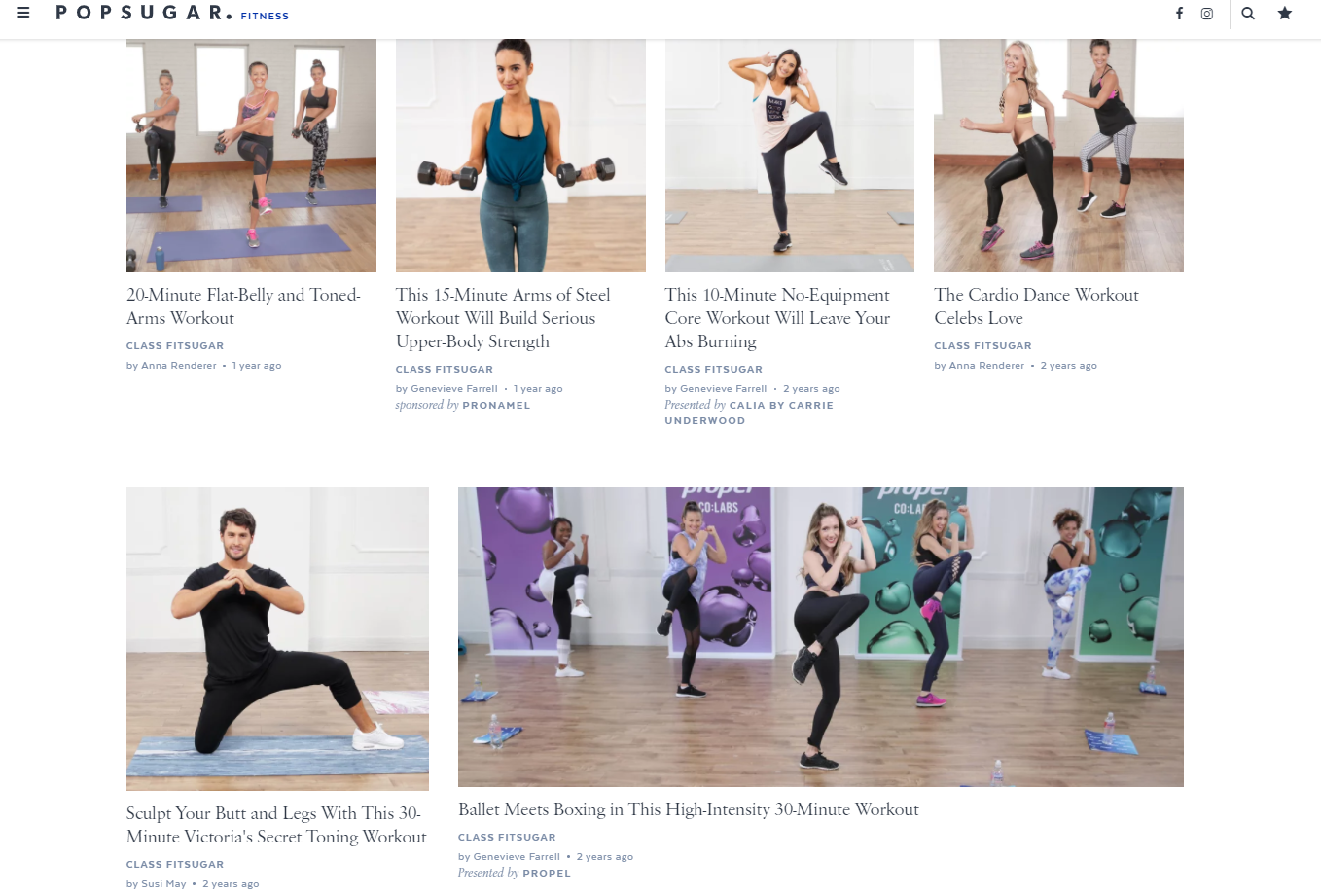Click the Facebook icon in header
The image size is (1321, 896).
1179,14
